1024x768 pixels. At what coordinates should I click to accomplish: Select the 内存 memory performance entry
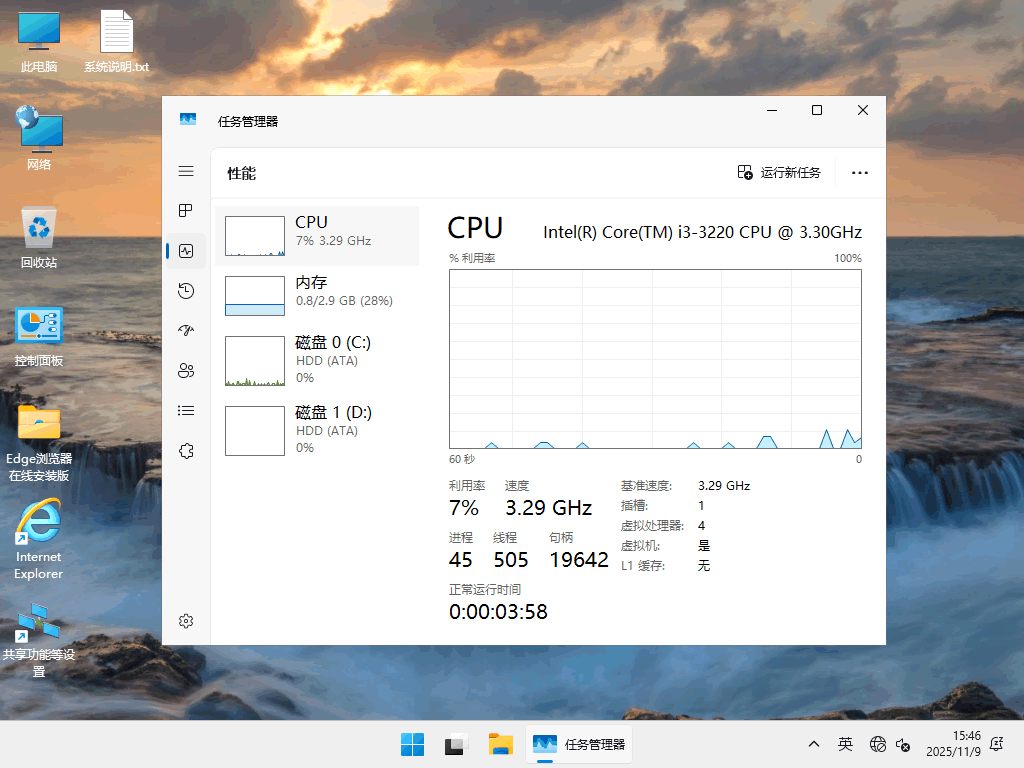click(317, 296)
